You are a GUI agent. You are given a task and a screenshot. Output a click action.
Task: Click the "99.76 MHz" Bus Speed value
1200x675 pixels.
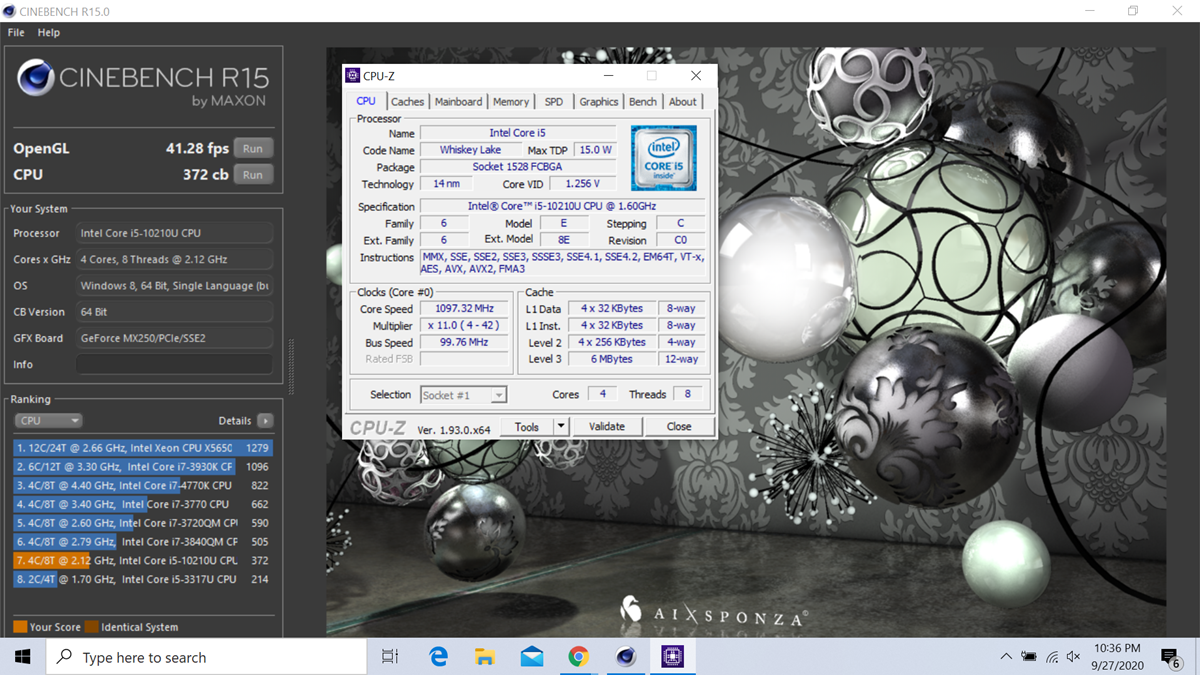tap(463, 343)
